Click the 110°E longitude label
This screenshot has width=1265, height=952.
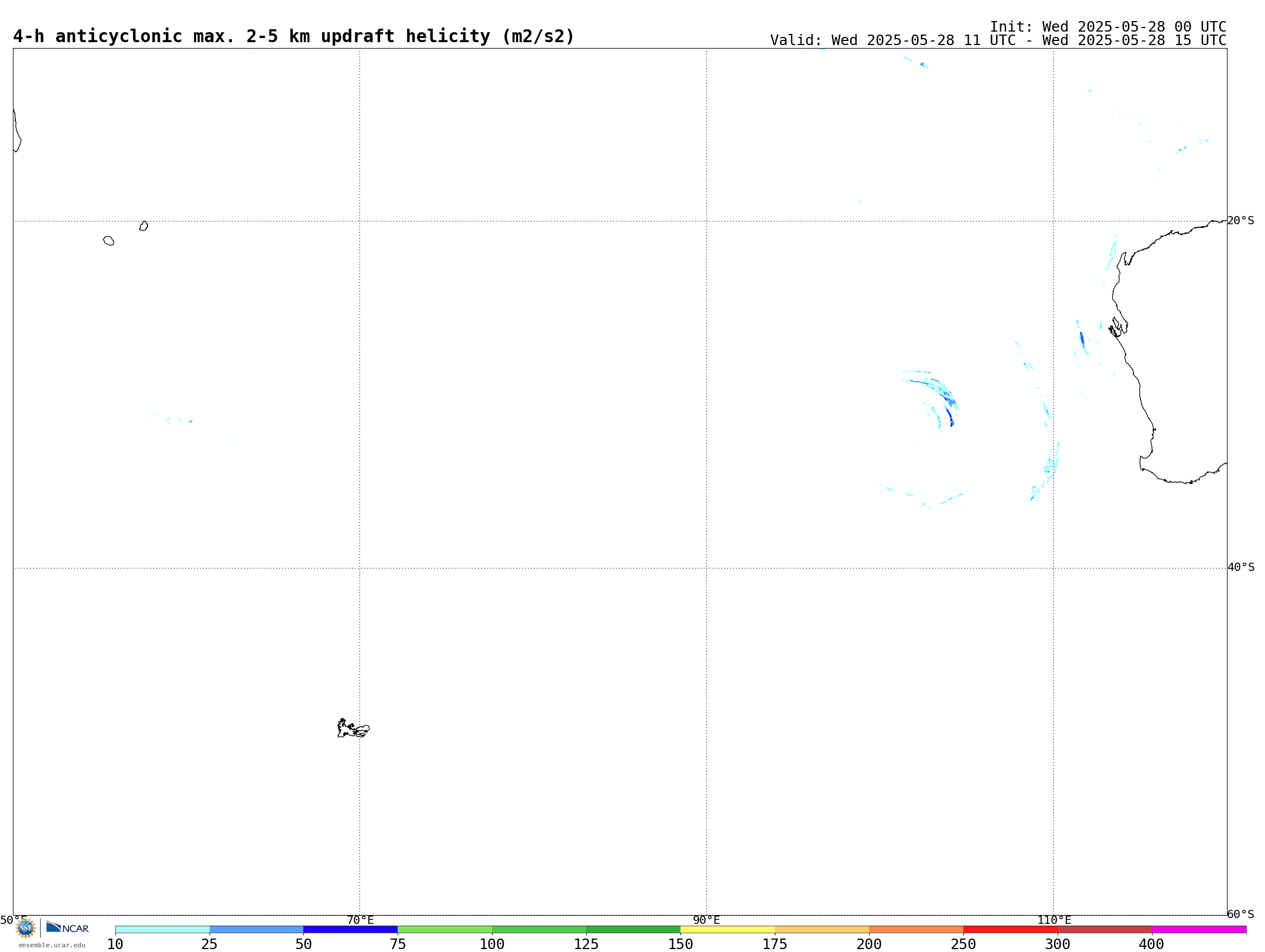1054,920
